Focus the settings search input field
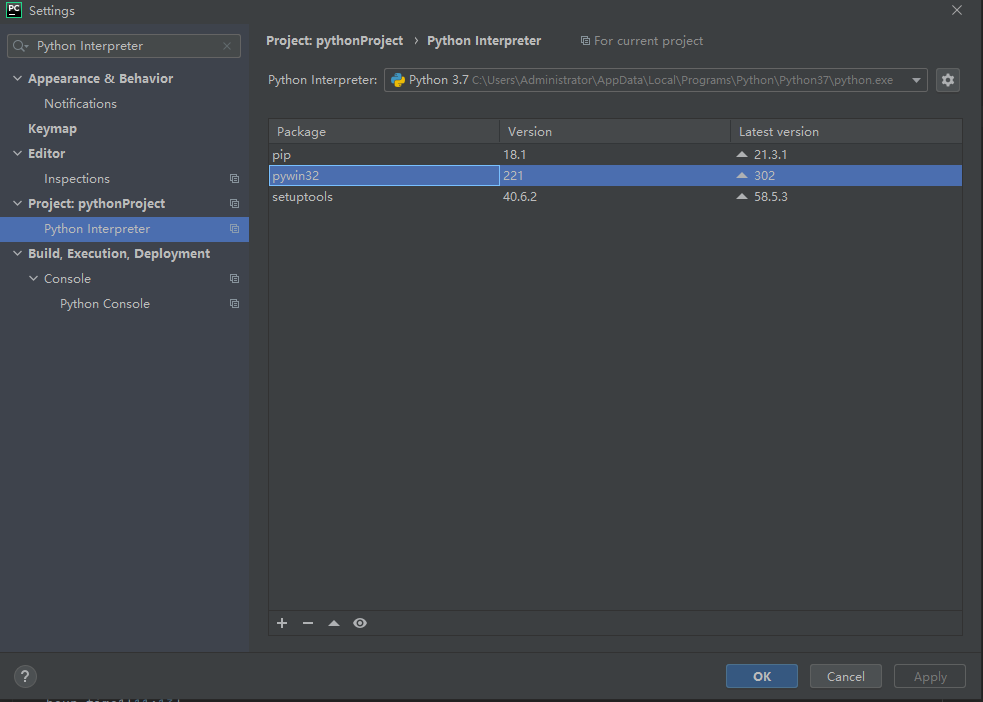 [x=125, y=46]
